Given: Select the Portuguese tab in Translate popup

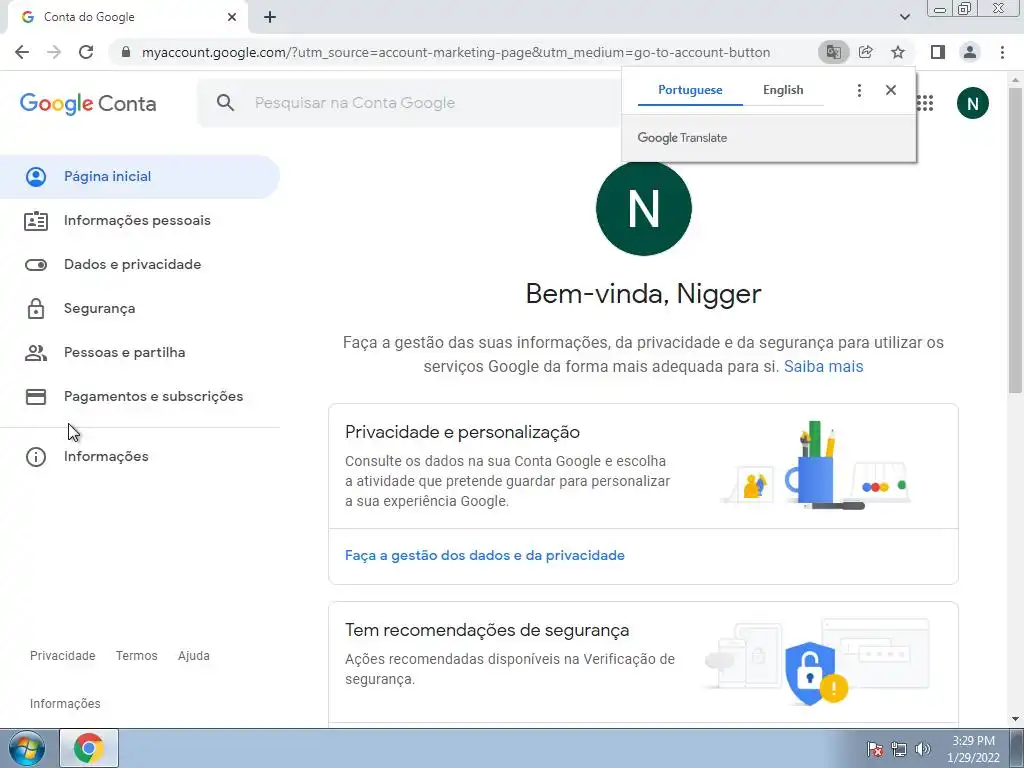Looking at the screenshot, I should click(x=690, y=90).
